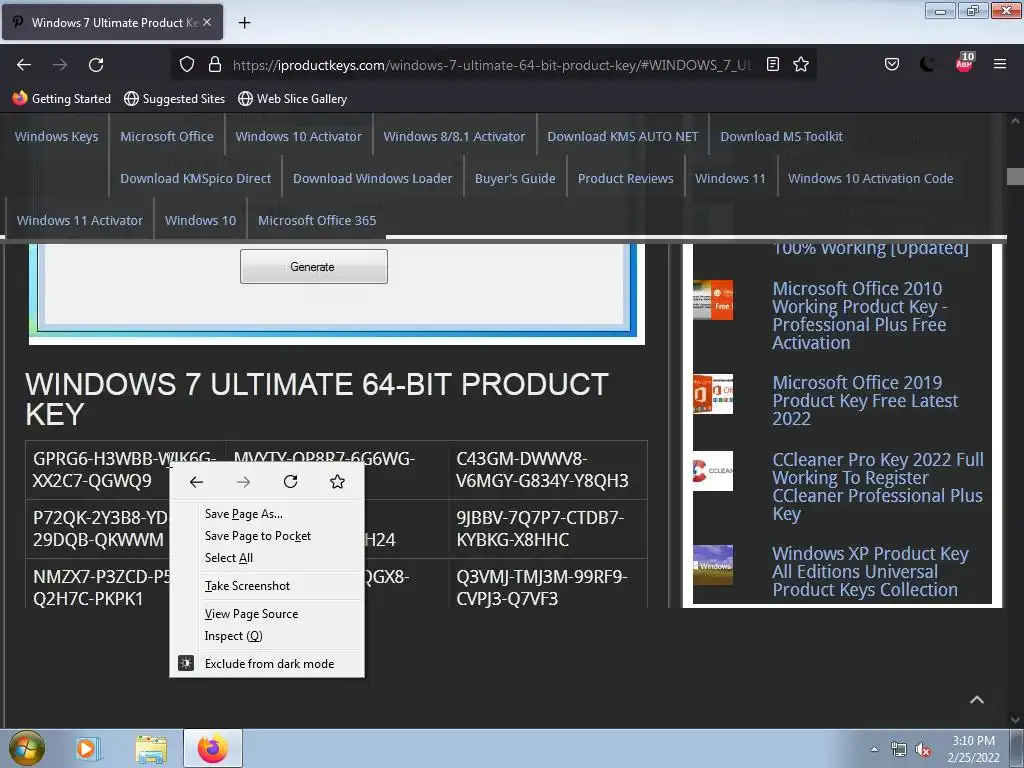Screen dimensions: 1024x768
Task: Click CCleaner article thumbnail
Action: (712, 471)
